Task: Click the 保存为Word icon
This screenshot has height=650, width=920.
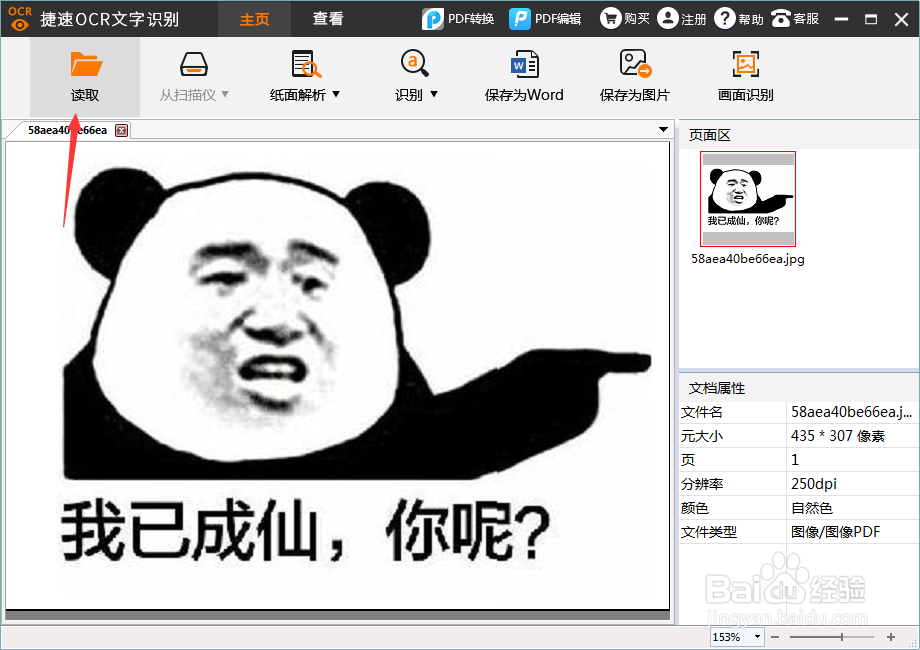Action: point(525,64)
